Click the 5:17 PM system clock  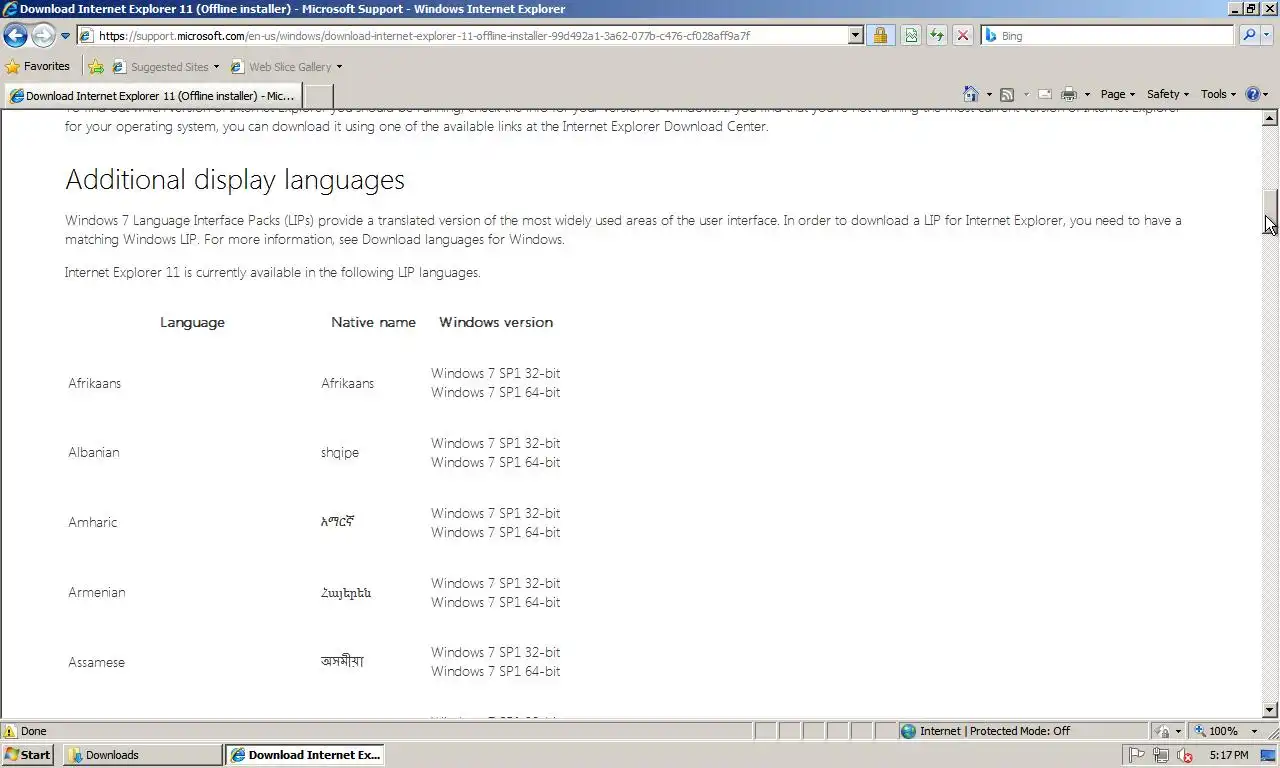(1228, 755)
